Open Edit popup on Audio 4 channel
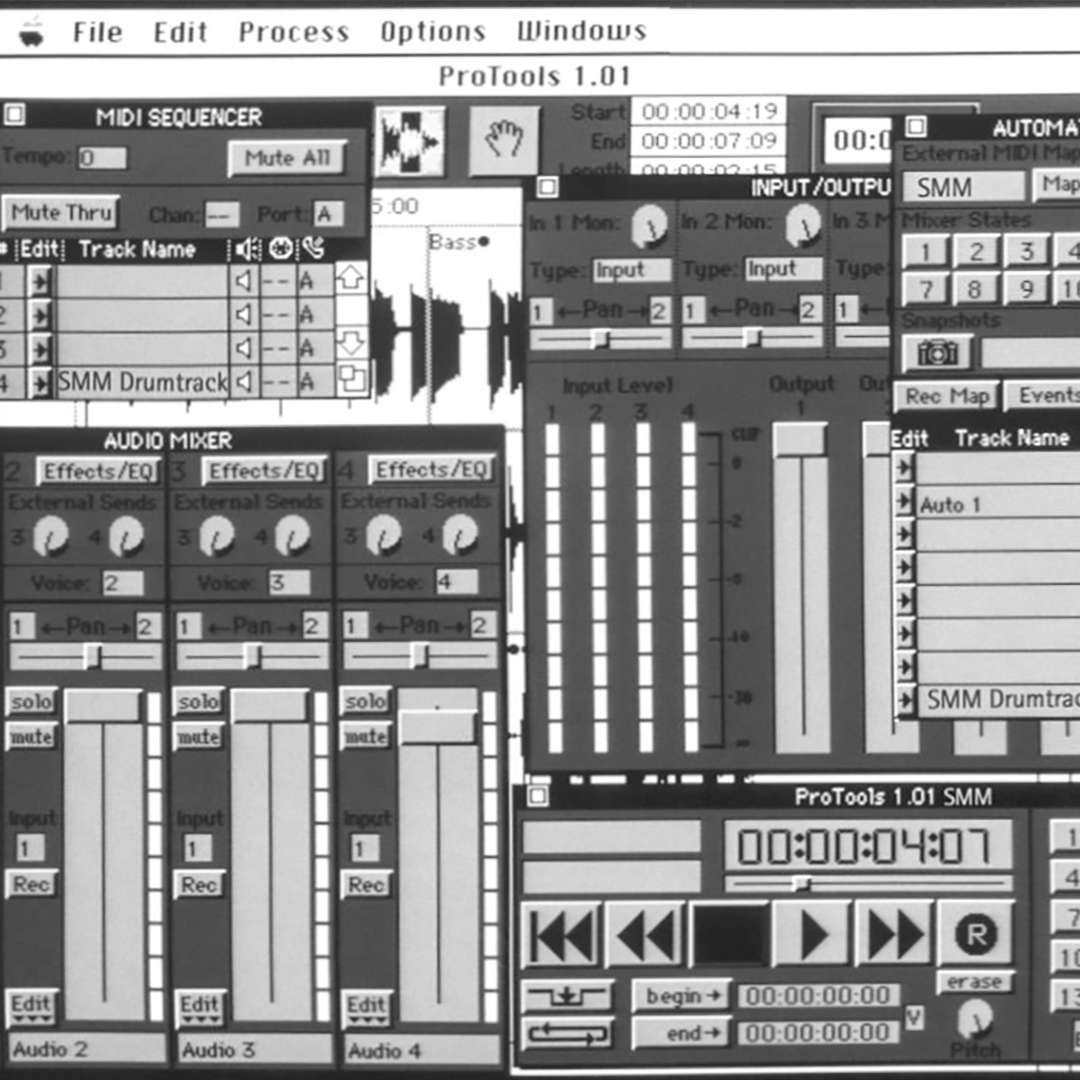 [365, 1006]
